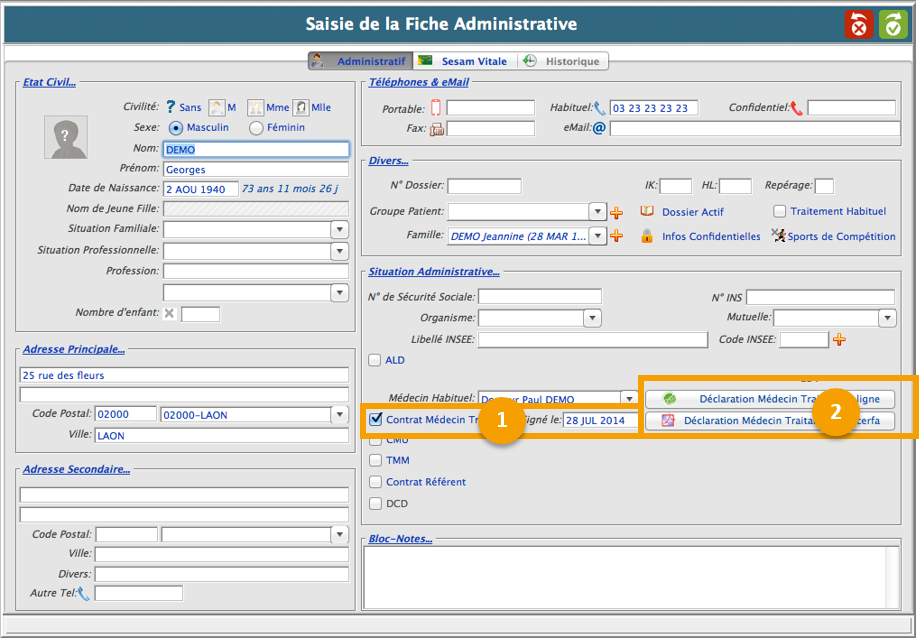Click Déclaration Médecin Traitant en ligne button
The height and width of the screenshot is (638, 919).
pos(770,399)
